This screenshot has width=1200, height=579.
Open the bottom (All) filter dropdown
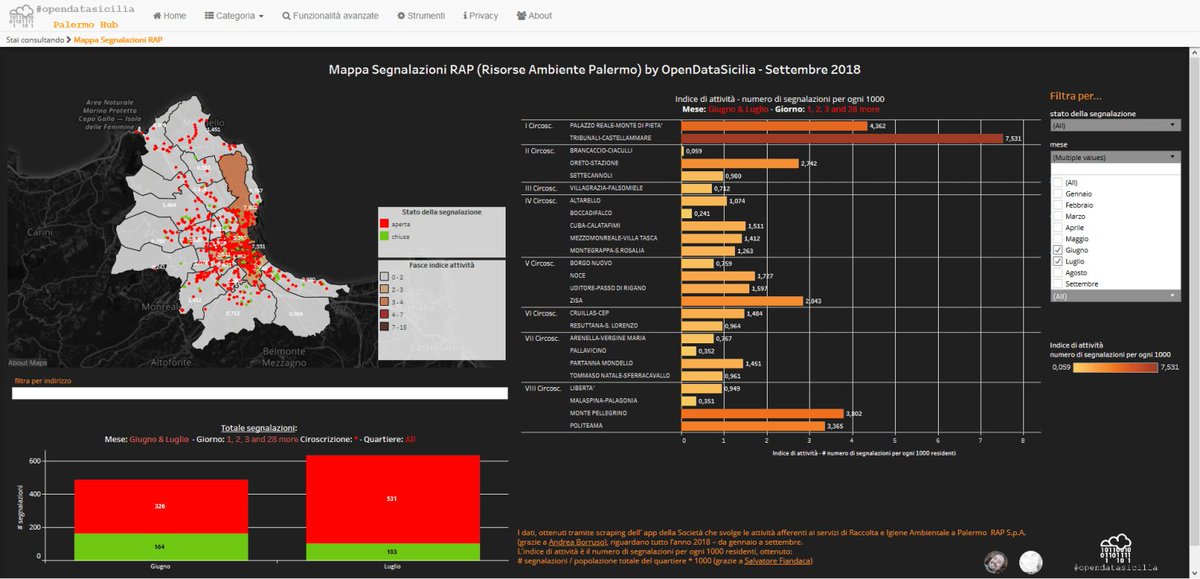click(x=1115, y=296)
